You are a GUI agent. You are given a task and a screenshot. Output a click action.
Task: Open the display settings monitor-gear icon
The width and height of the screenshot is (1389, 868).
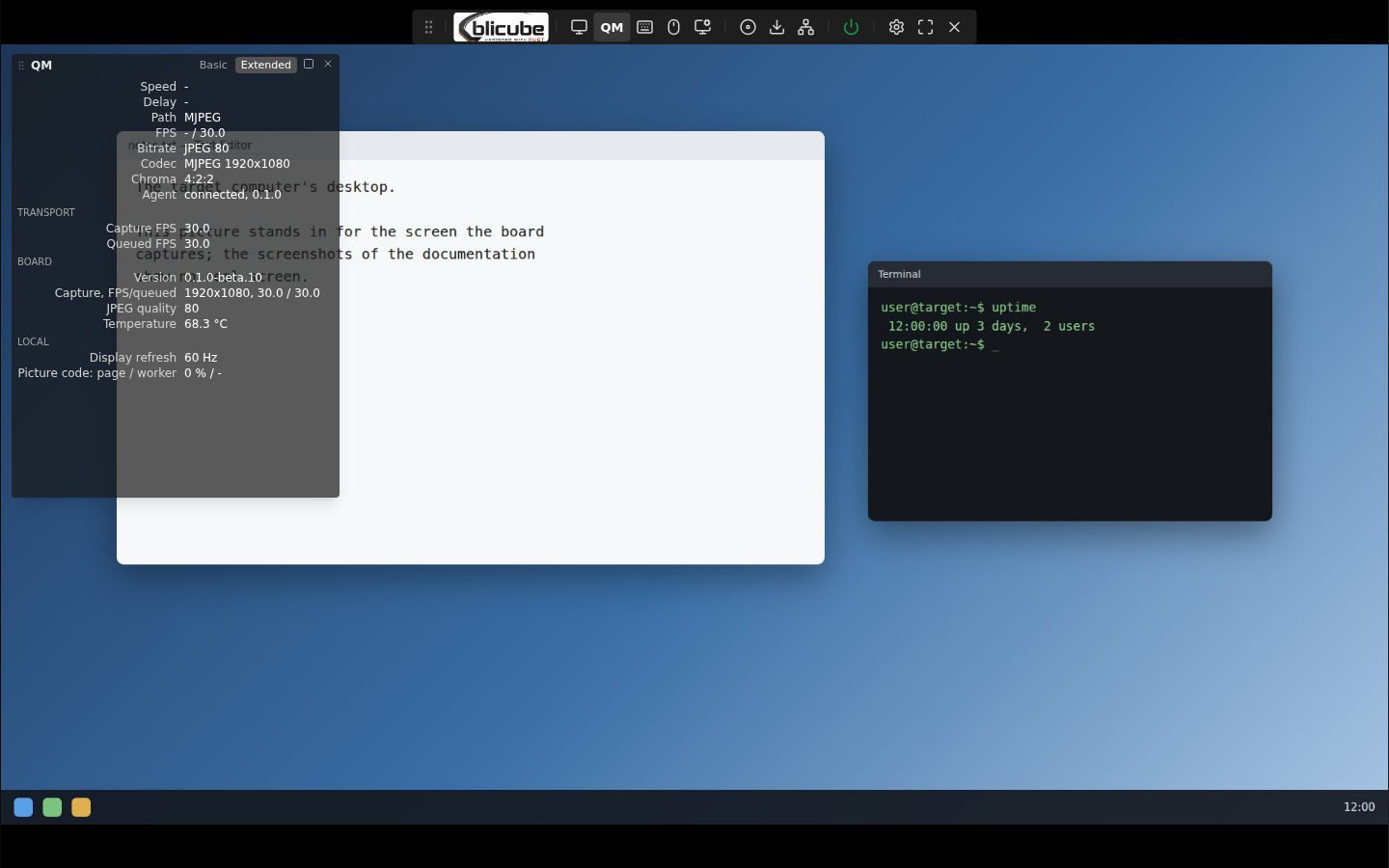tap(703, 27)
